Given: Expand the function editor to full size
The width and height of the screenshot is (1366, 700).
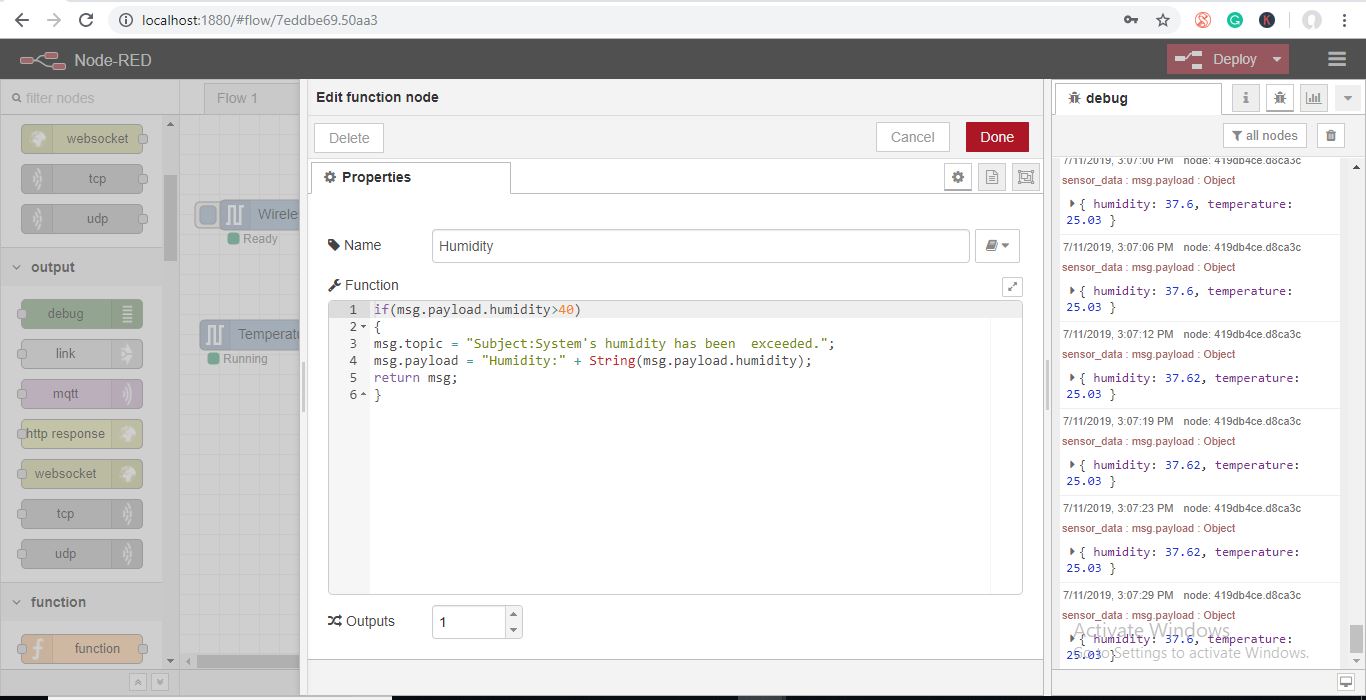Looking at the screenshot, I should (x=1012, y=287).
